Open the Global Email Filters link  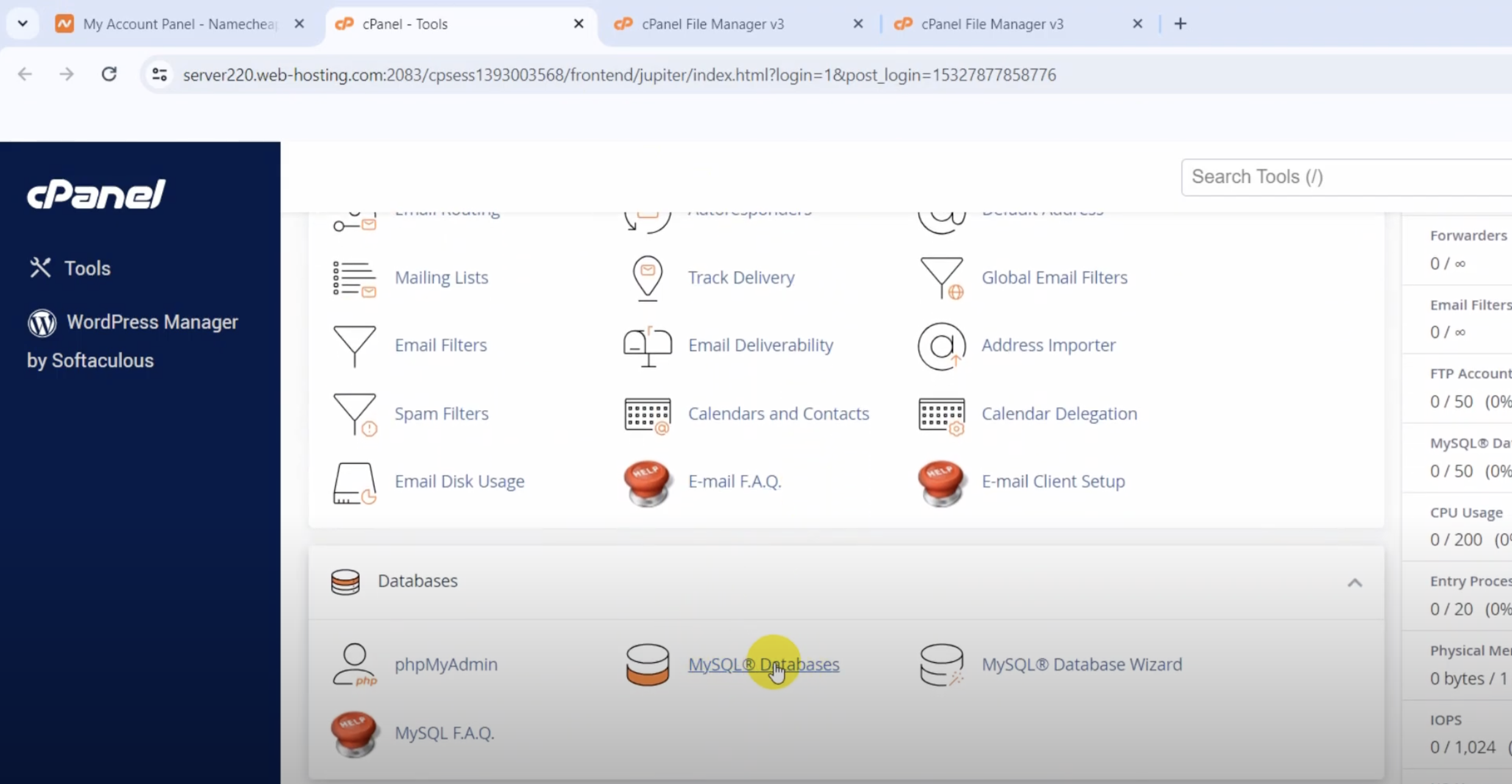click(x=1054, y=278)
